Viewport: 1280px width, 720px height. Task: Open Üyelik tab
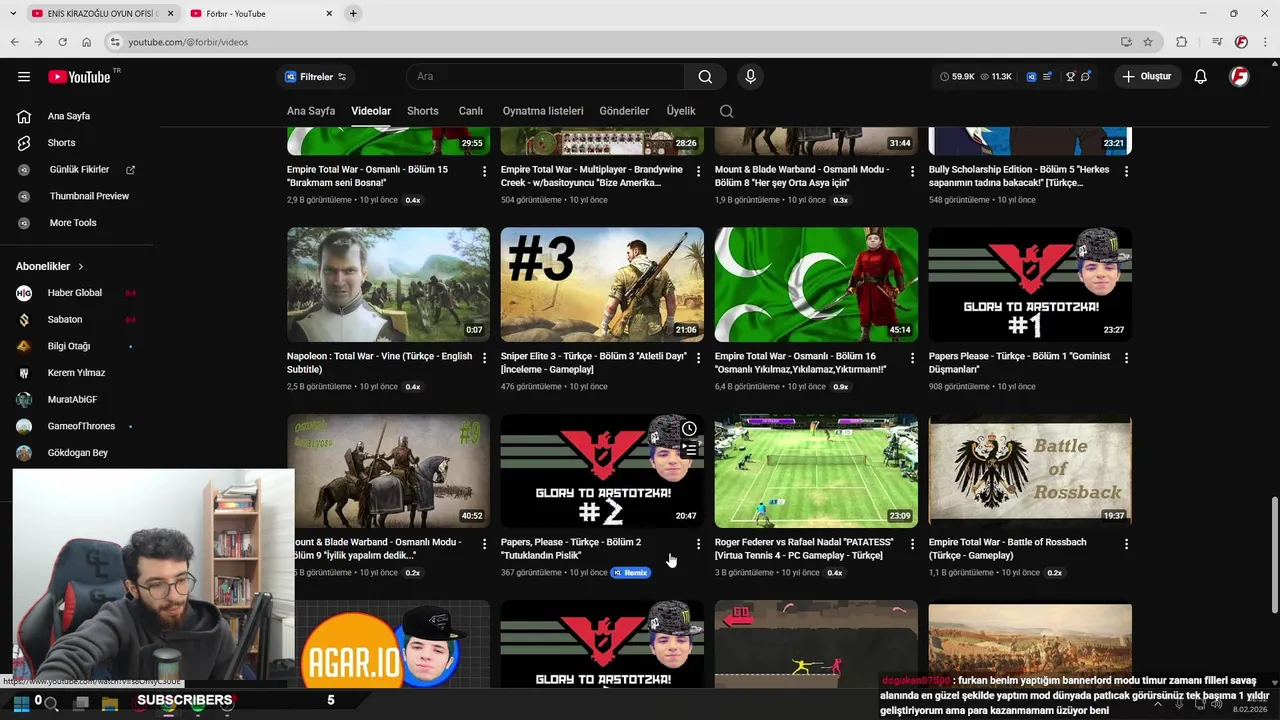point(681,111)
